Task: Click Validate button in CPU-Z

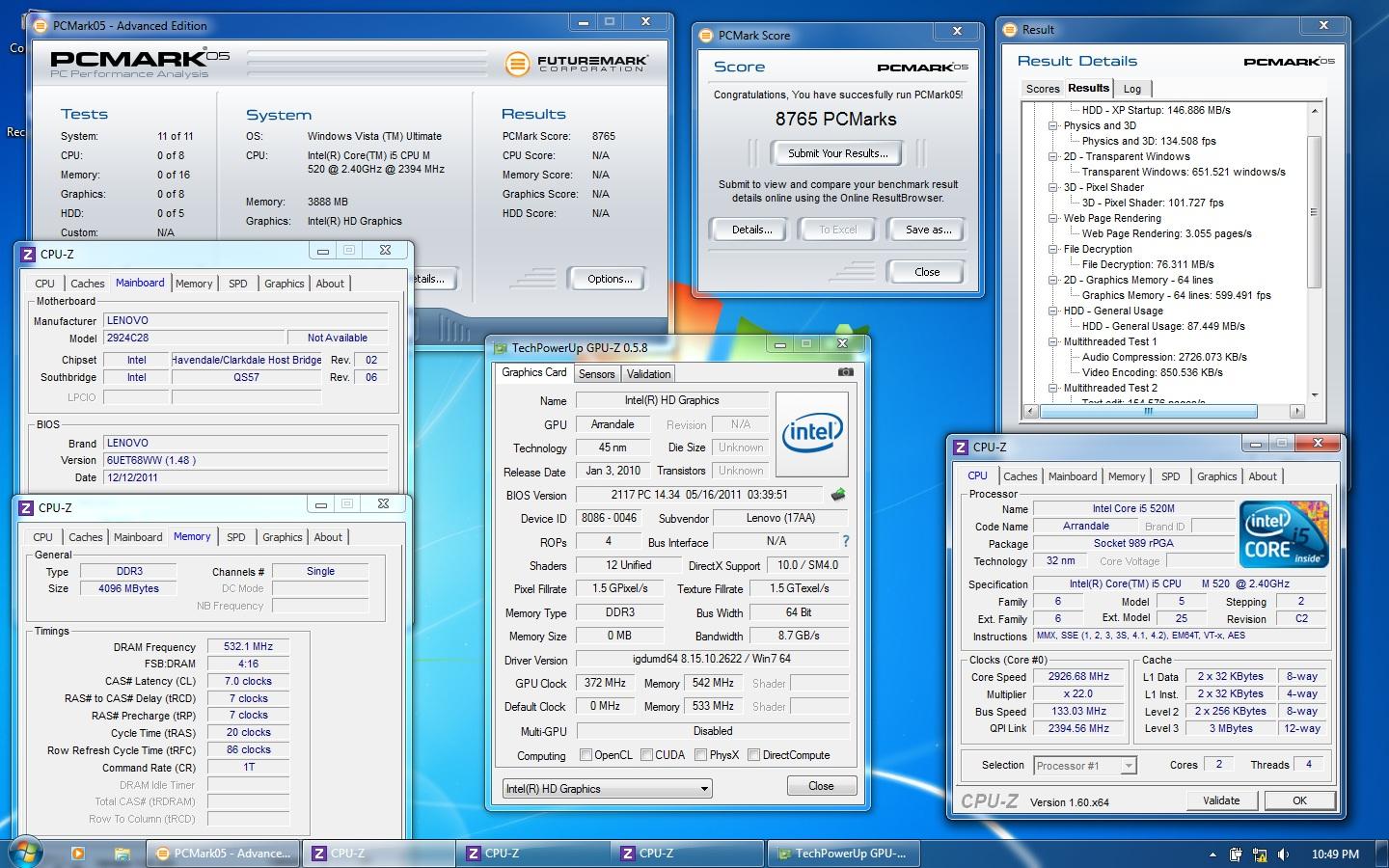Action: point(1221,800)
